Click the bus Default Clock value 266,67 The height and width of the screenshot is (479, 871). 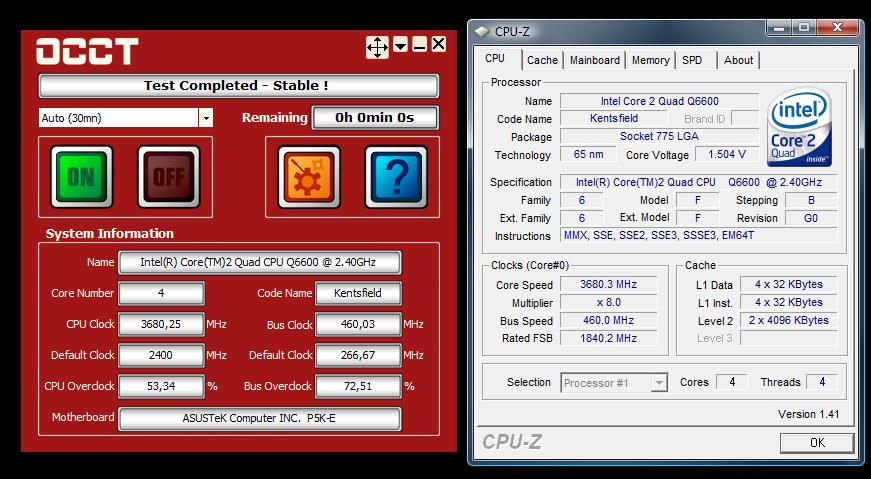(358, 355)
